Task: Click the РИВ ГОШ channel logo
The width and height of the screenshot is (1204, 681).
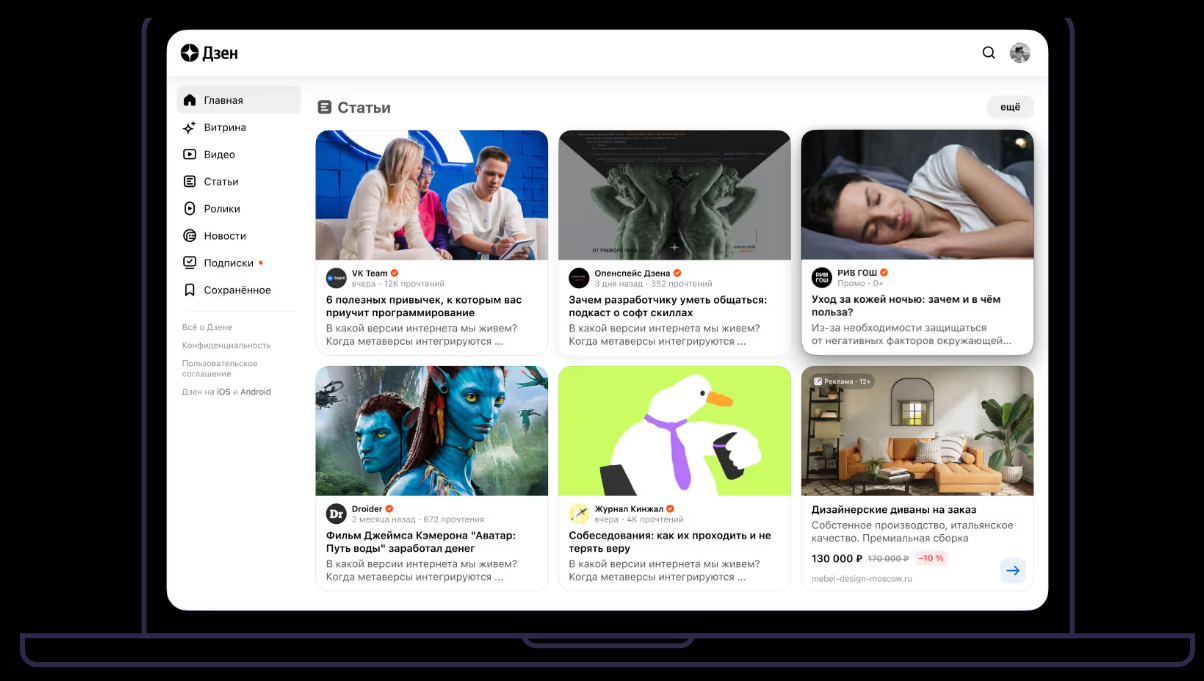Action: point(821,278)
